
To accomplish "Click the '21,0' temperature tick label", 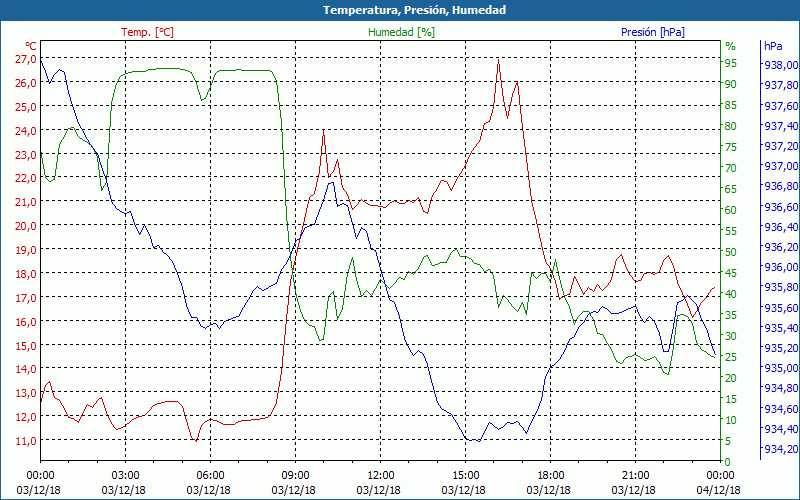I will pyautogui.click(x=26, y=202).
